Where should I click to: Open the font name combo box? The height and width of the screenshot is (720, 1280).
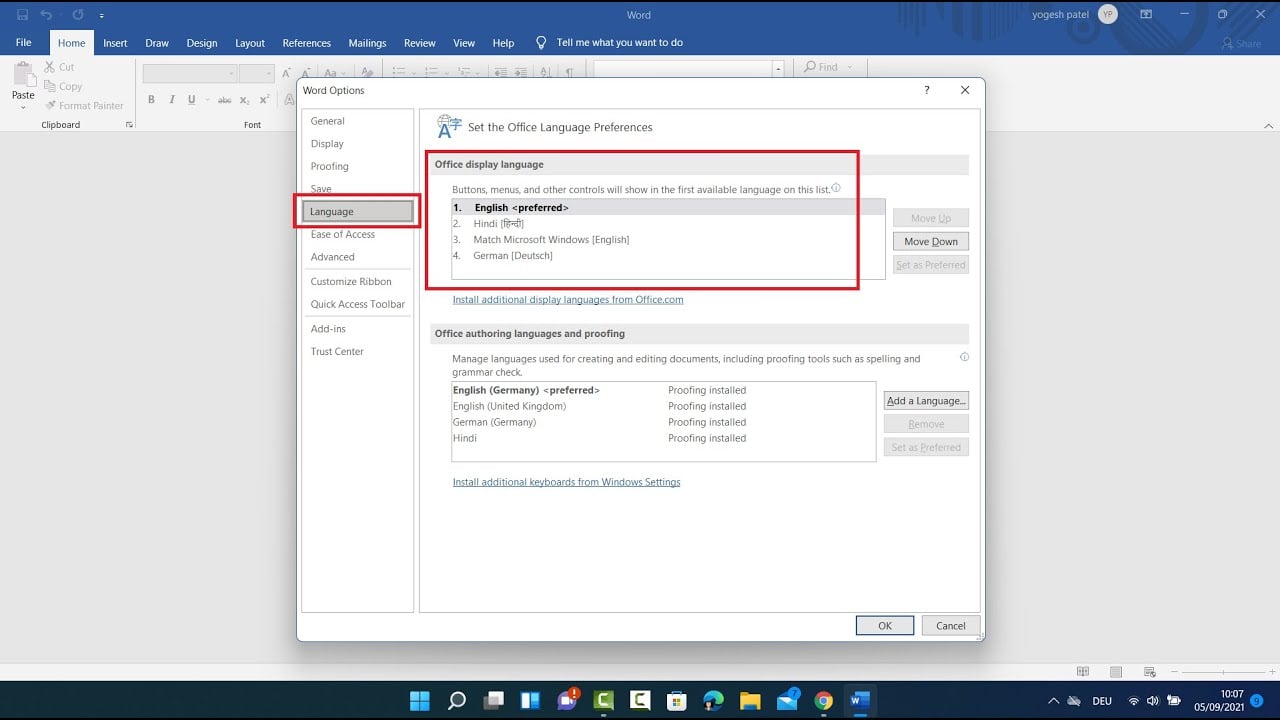coord(189,73)
